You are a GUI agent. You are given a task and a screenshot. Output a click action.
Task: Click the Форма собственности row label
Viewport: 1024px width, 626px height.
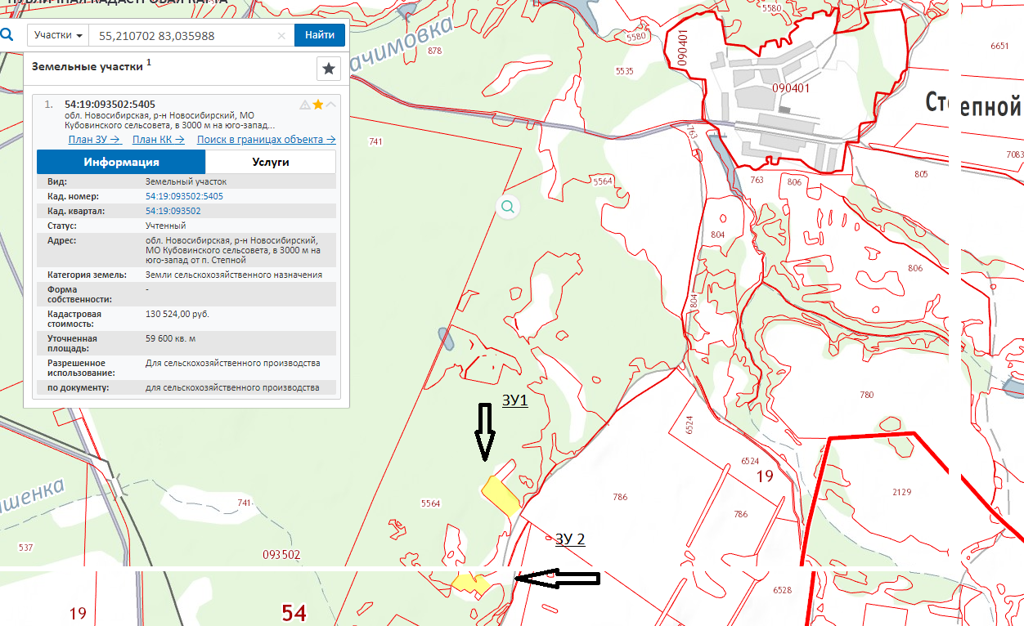79,294
